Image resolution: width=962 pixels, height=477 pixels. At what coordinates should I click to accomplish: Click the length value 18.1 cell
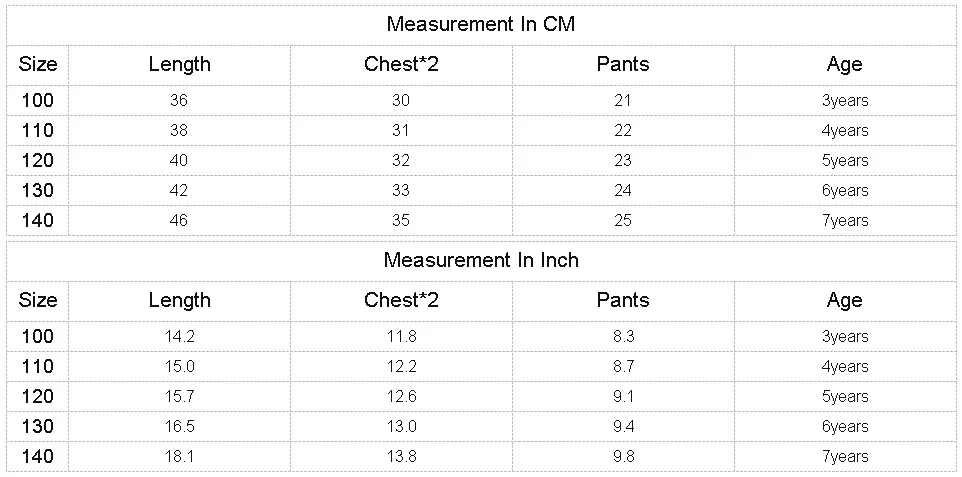(x=179, y=456)
